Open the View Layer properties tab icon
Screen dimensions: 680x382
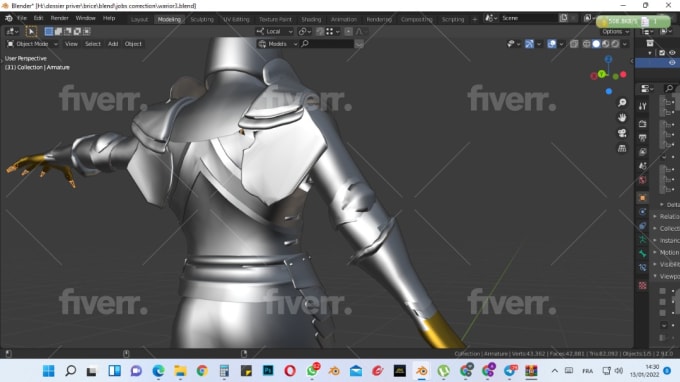pos(643,152)
